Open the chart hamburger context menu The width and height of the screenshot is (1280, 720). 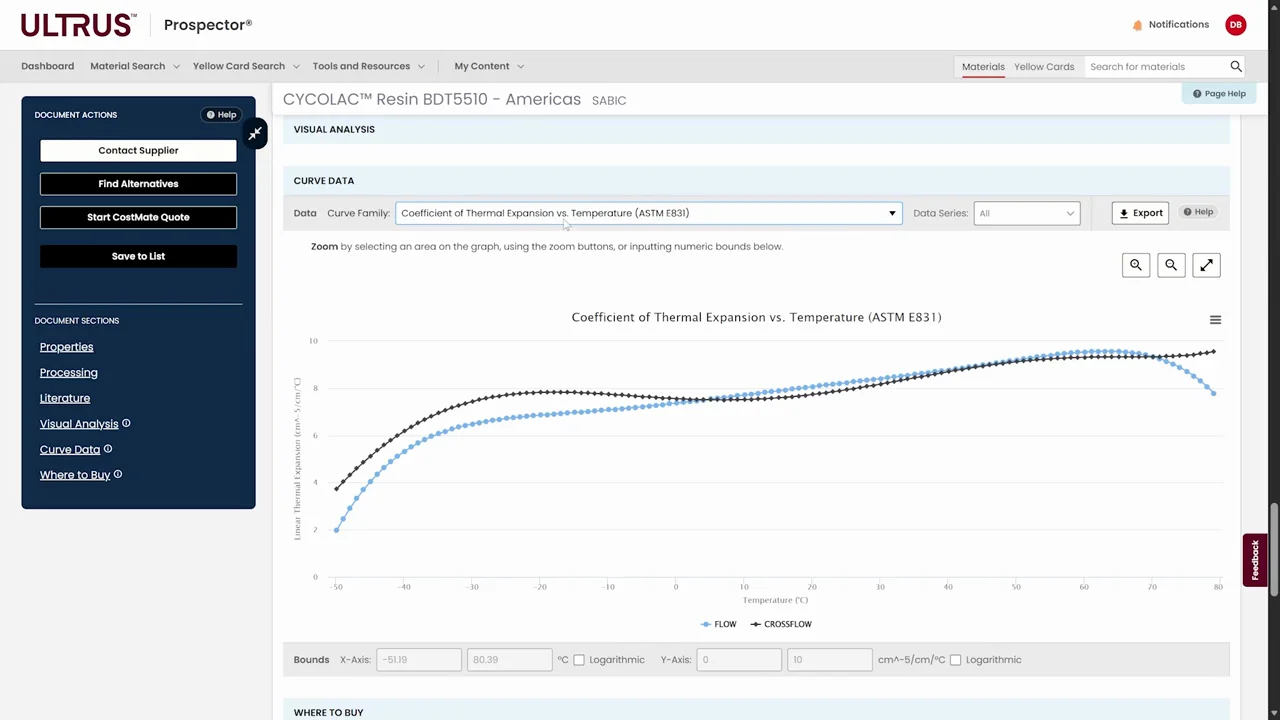pos(1215,320)
